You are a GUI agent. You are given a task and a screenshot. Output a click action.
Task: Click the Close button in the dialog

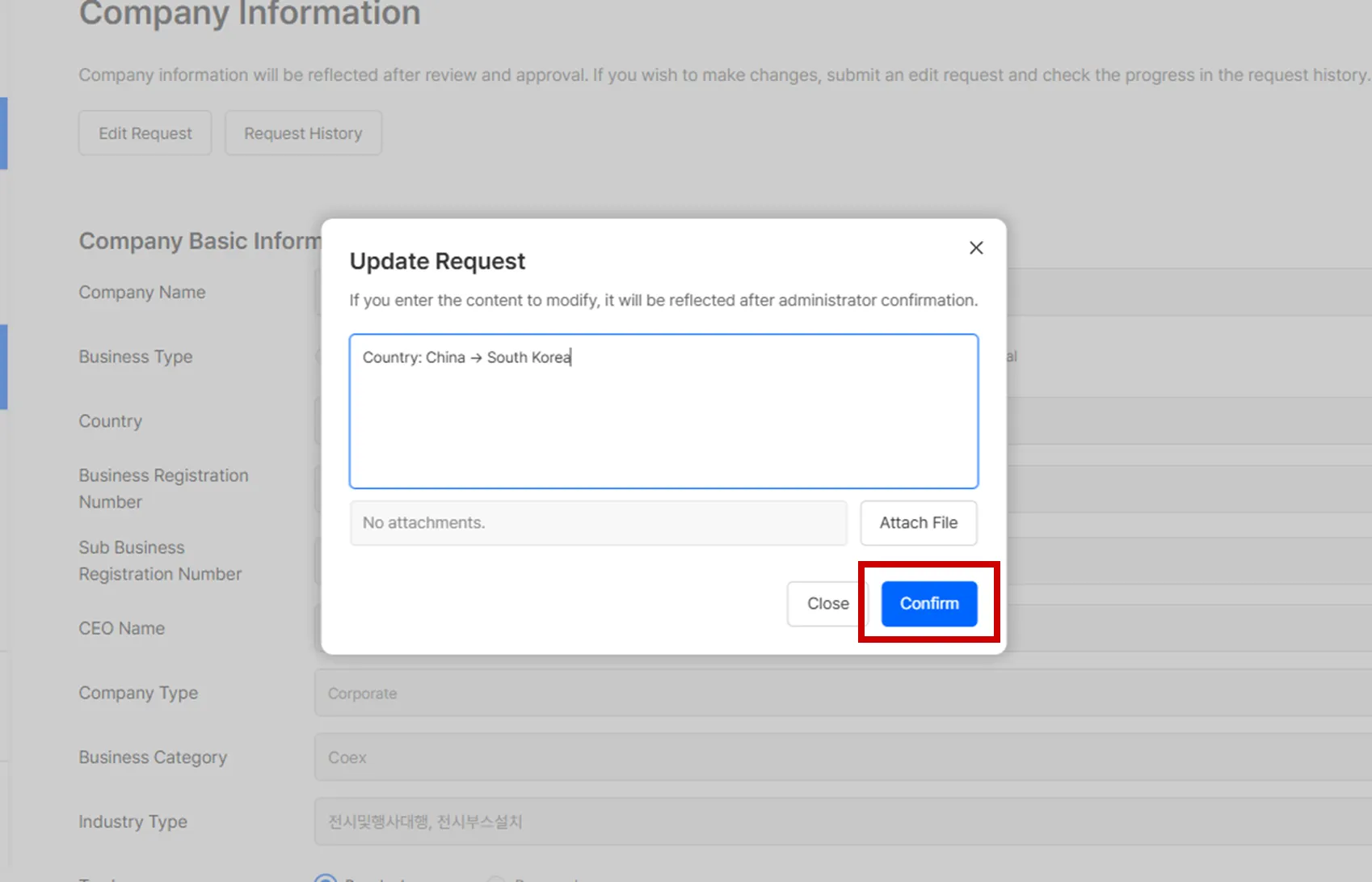[x=827, y=604]
